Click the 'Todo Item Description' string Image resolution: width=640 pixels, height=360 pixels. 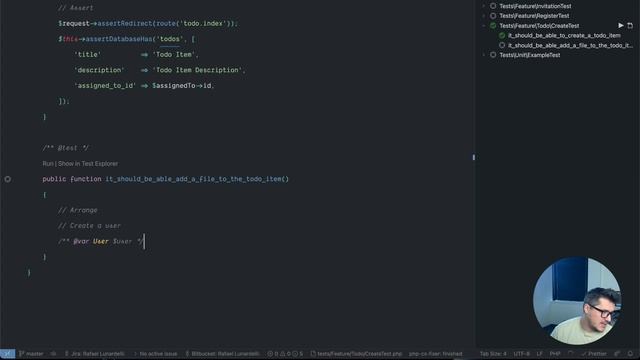[197, 70]
